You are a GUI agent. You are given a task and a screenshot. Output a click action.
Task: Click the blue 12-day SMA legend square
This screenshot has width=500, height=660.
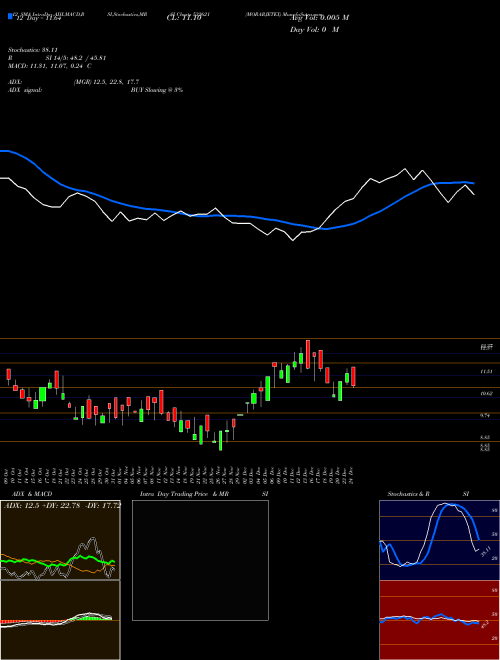(x=10, y=16)
